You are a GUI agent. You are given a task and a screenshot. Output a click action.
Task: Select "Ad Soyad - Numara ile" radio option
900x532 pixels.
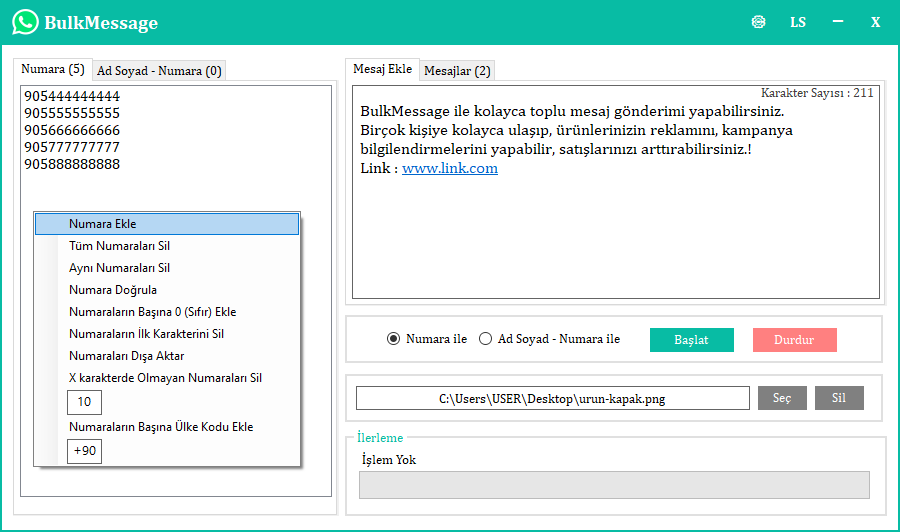pos(486,339)
